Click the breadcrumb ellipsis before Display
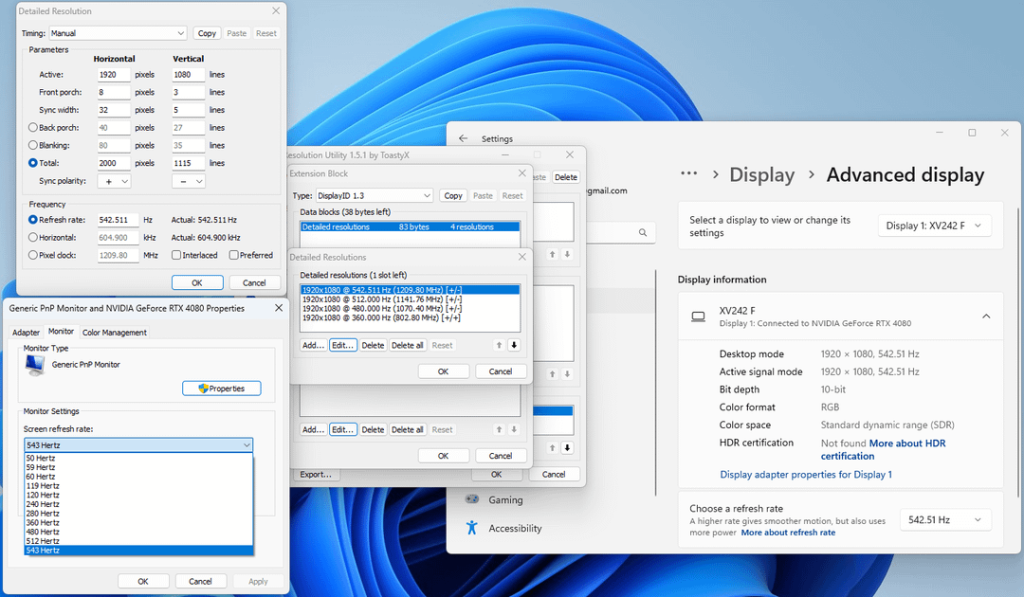 point(689,174)
